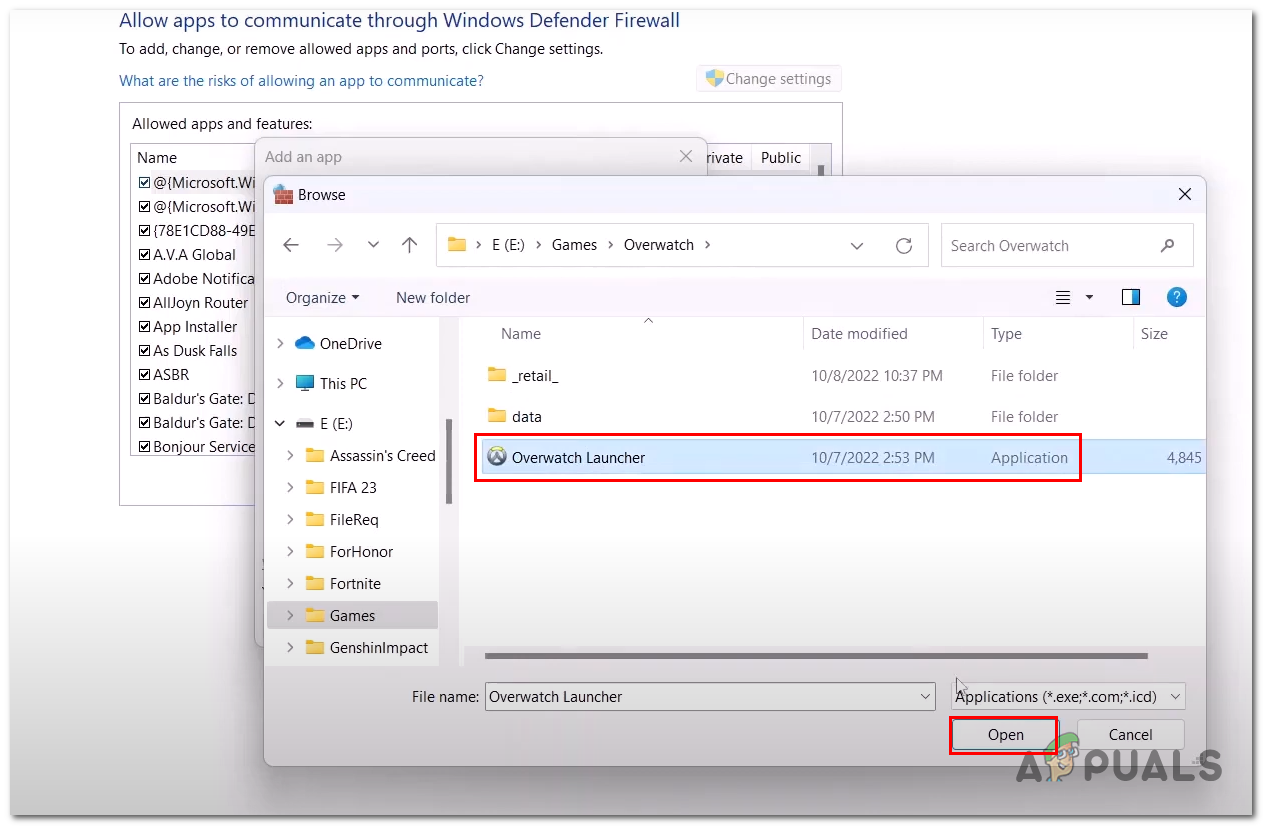Click the horizontal scrollbar in file list

click(816, 656)
